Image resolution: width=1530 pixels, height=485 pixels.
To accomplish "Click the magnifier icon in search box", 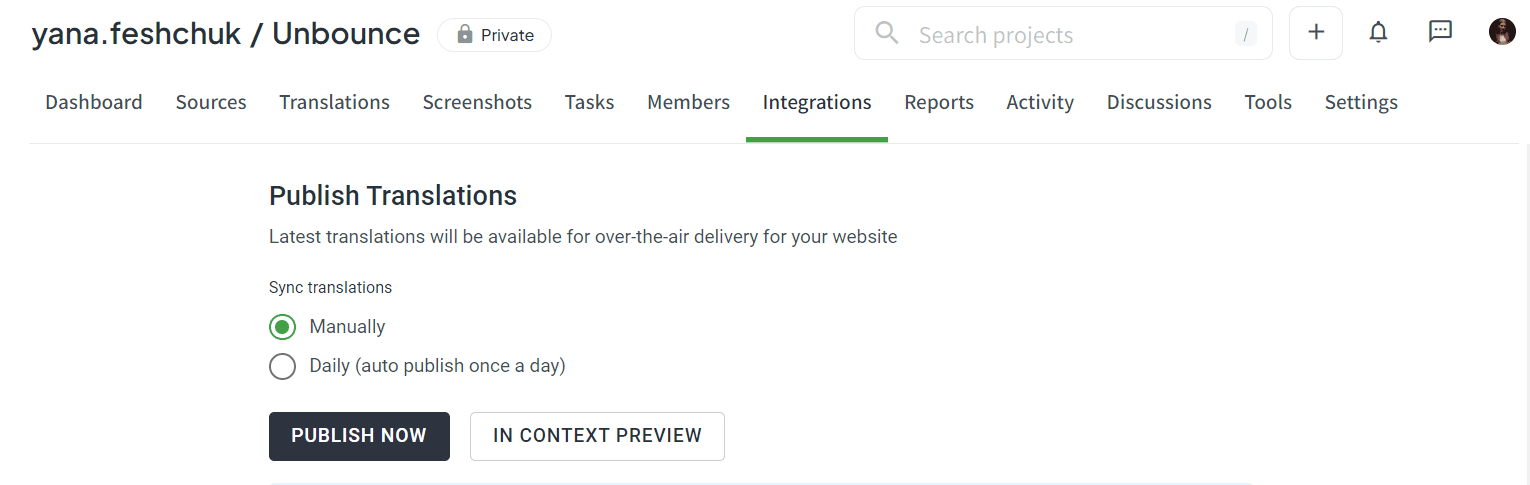I will coord(887,33).
